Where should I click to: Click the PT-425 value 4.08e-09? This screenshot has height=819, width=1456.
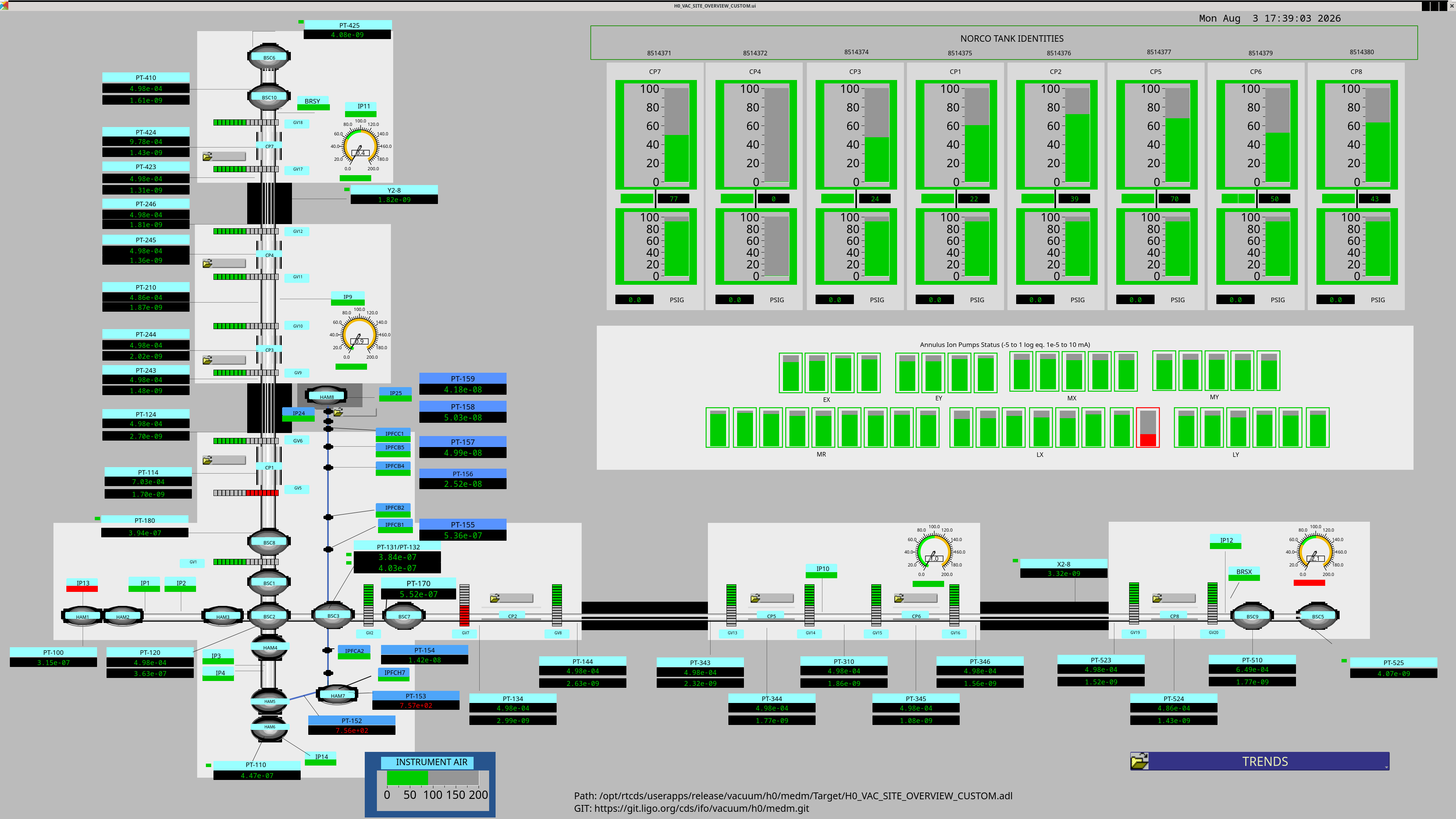click(x=348, y=35)
